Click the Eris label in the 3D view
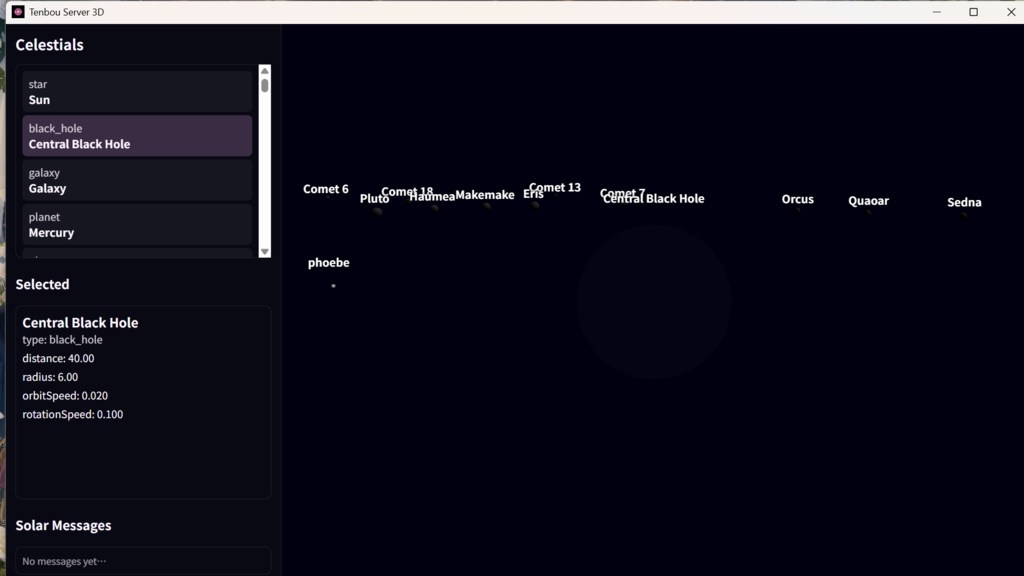This screenshot has height=576, width=1024. tap(532, 194)
